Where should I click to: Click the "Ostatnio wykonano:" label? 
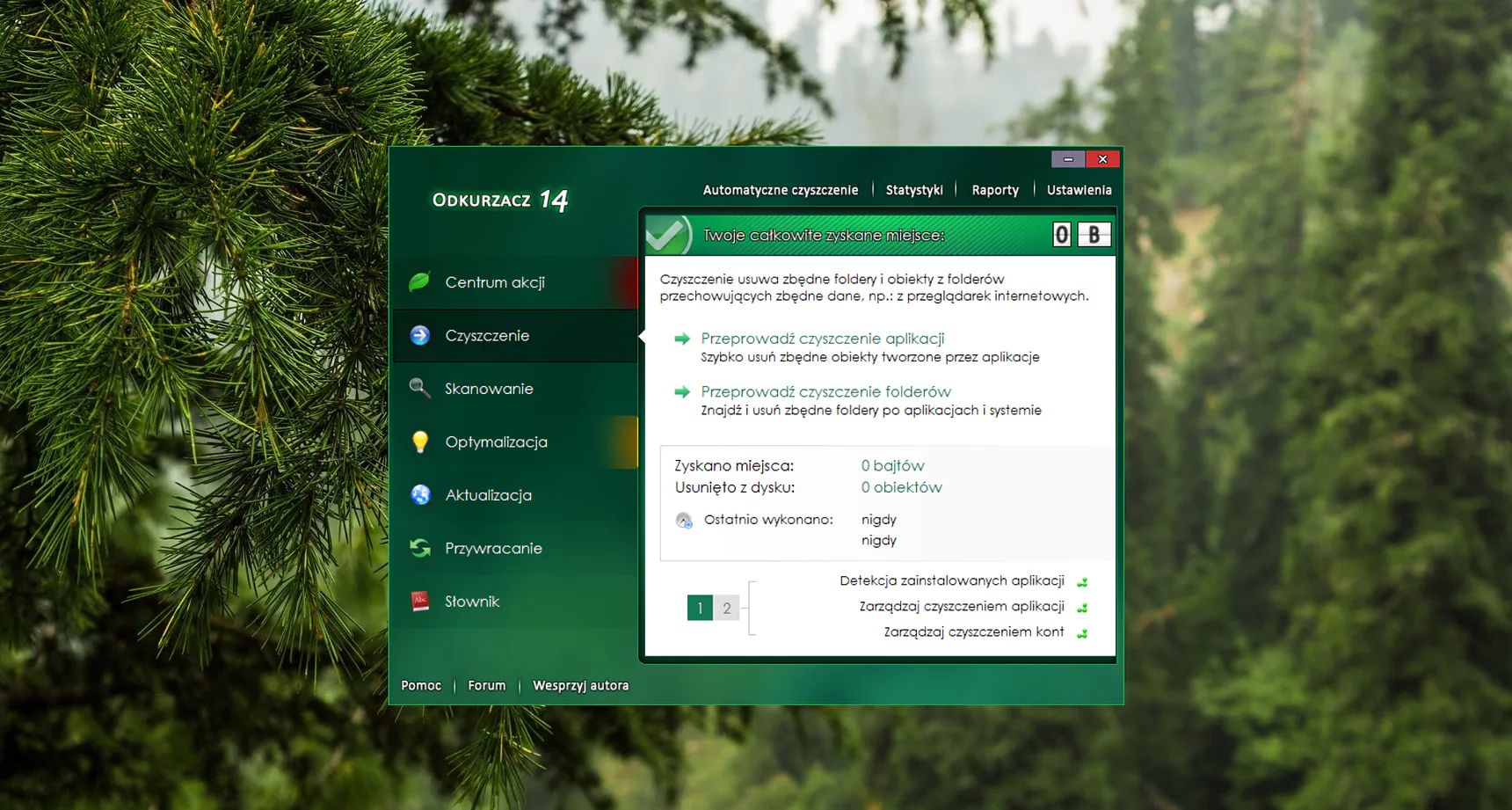tap(768, 519)
